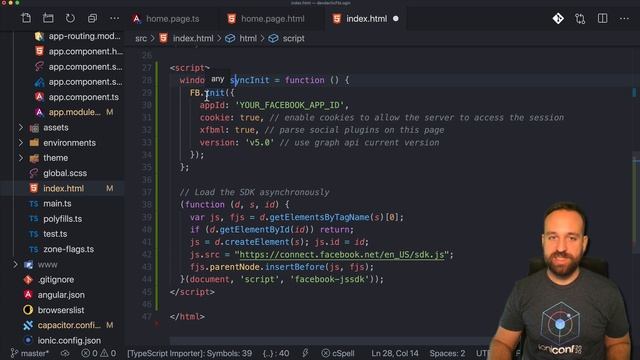The width and height of the screenshot is (640, 360).
Task: Expand the www folder
Action: click(47, 264)
